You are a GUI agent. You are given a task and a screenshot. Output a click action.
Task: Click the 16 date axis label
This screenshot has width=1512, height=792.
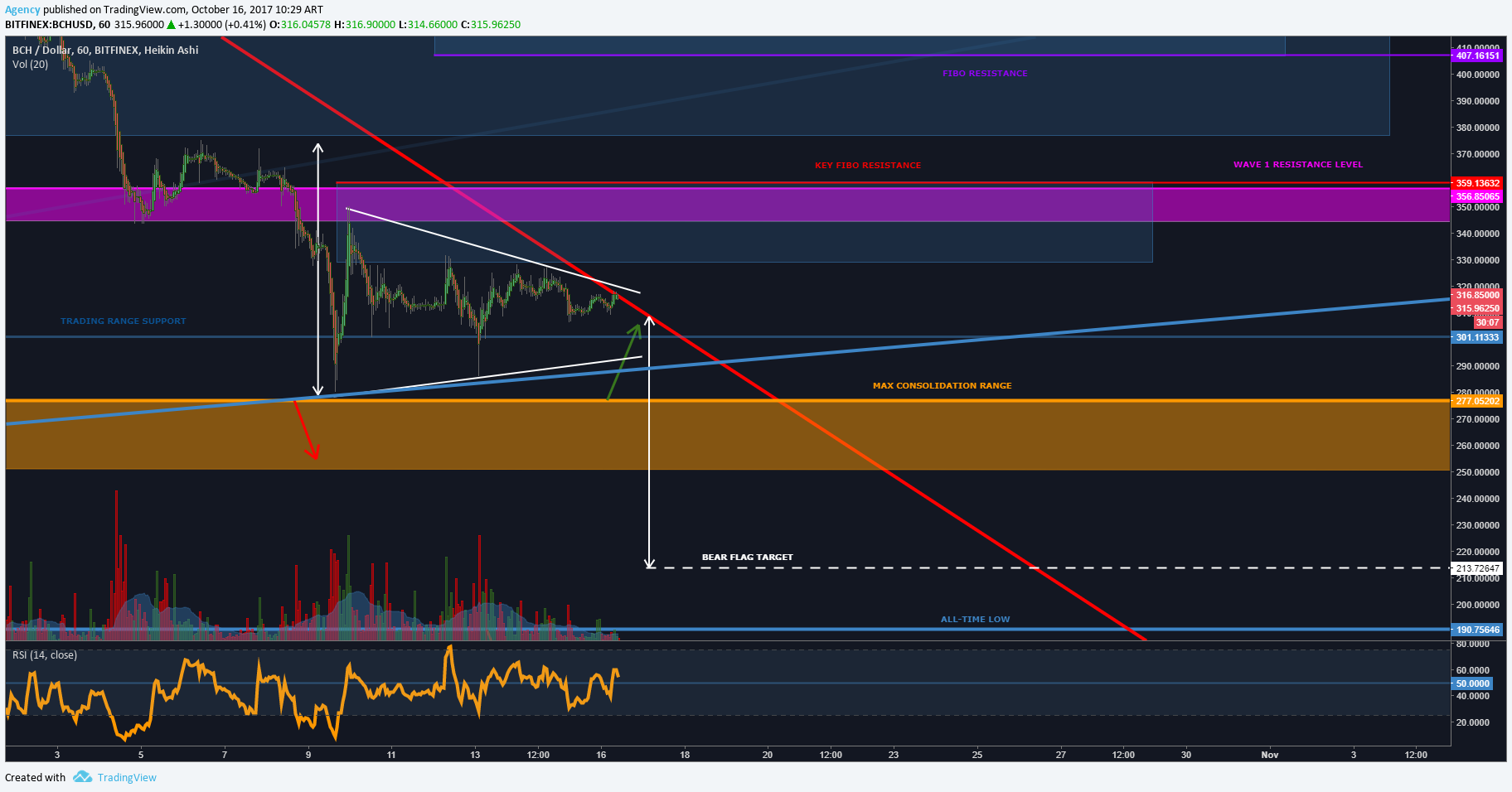[x=601, y=755]
